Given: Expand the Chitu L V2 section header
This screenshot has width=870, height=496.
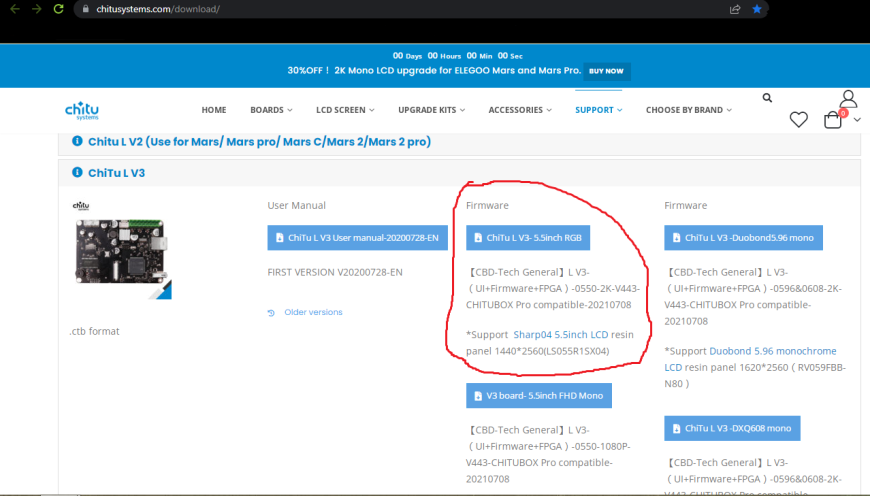Looking at the screenshot, I should 459,142.
